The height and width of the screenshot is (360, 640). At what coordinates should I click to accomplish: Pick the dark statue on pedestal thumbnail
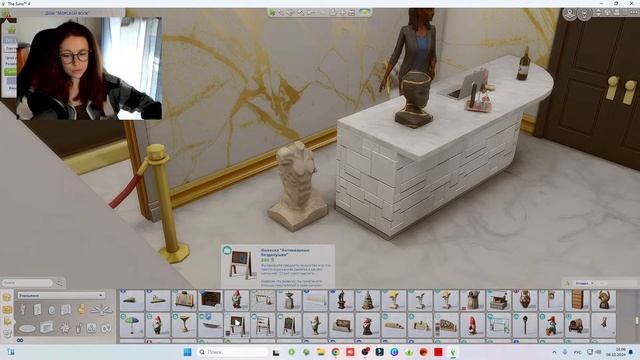341,300
